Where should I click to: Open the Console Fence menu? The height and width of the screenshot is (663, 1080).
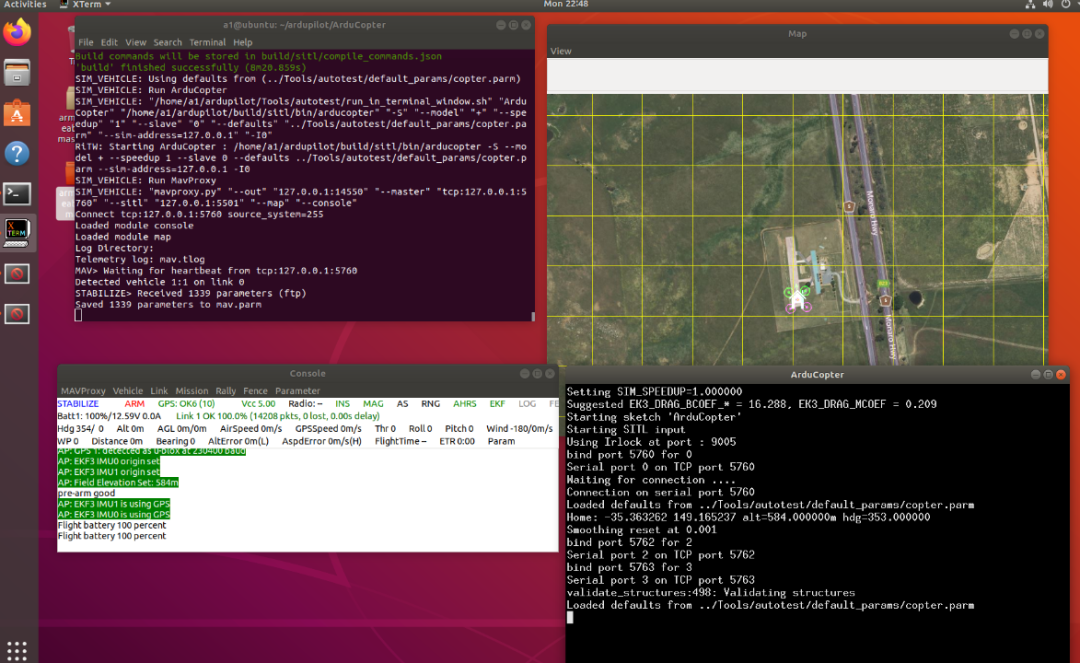tap(256, 391)
